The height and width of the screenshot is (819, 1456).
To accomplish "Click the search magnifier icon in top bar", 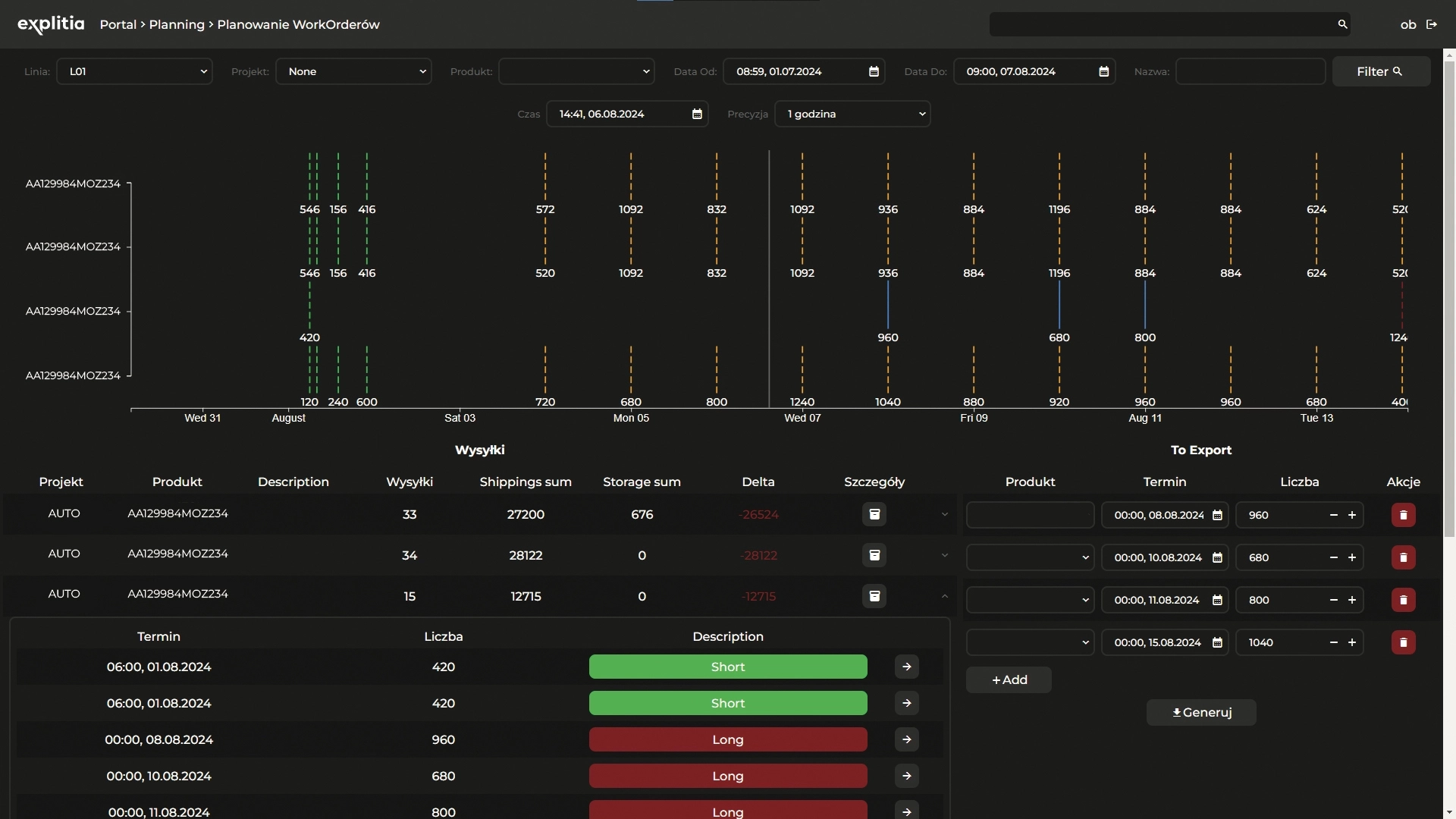I will [1342, 24].
